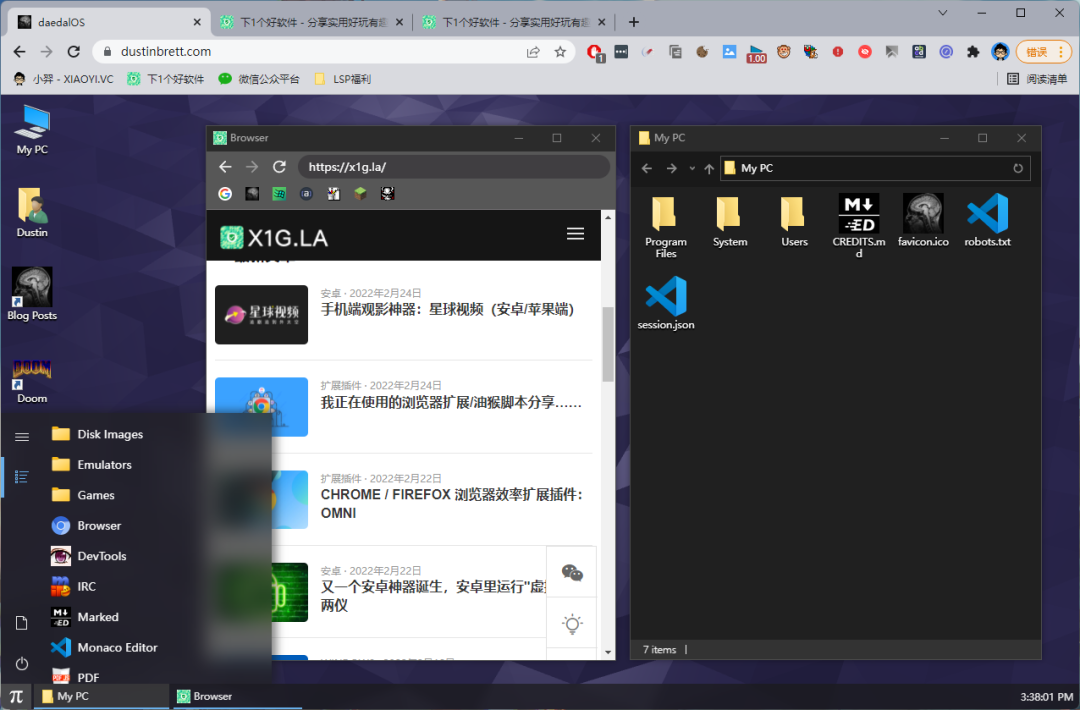The height and width of the screenshot is (710, 1080).
Task: Toggle the pi start menu button
Action: tap(16, 696)
